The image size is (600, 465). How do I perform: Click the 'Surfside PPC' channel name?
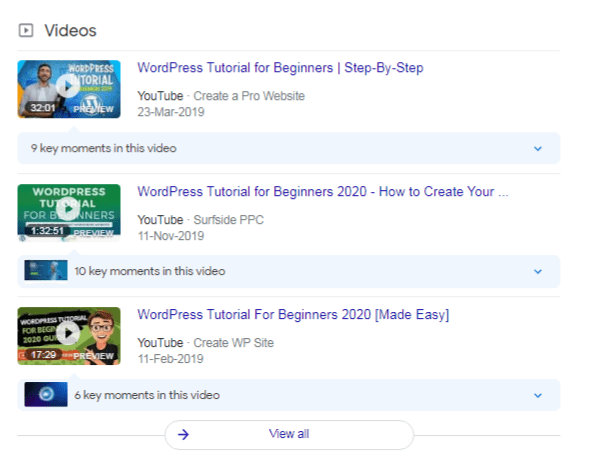coord(228,220)
